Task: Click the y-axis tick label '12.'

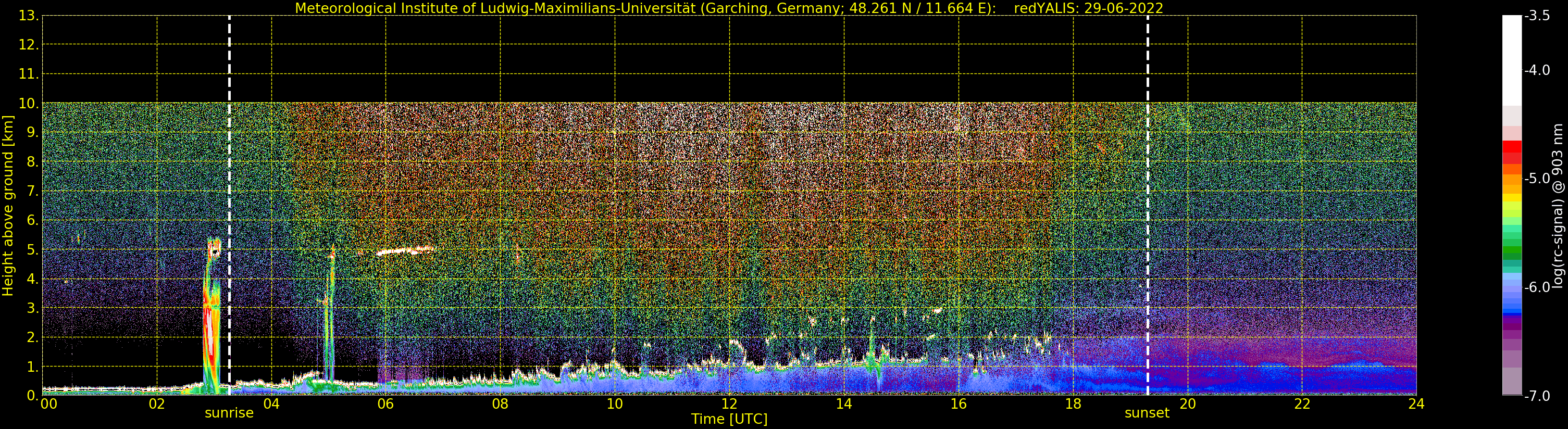Action: pyautogui.click(x=29, y=45)
